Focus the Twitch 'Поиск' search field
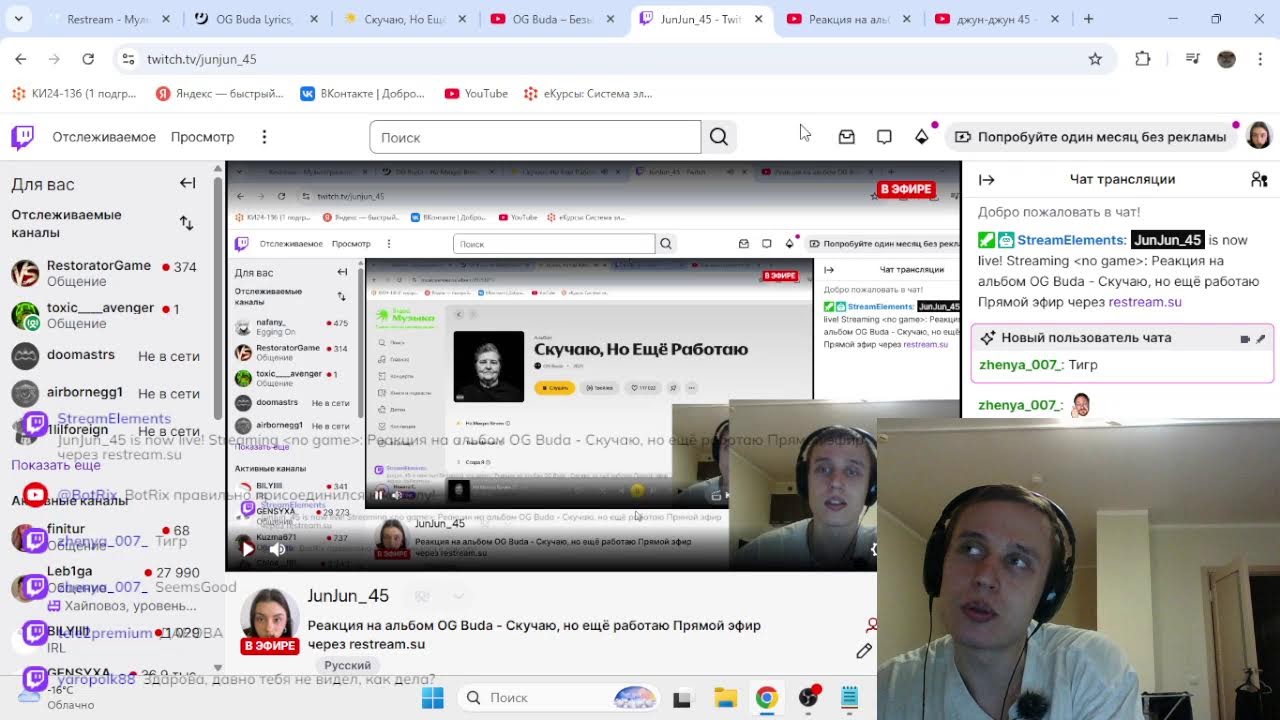Image resolution: width=1280 pixels, height=720 pixels. [535, 137]
